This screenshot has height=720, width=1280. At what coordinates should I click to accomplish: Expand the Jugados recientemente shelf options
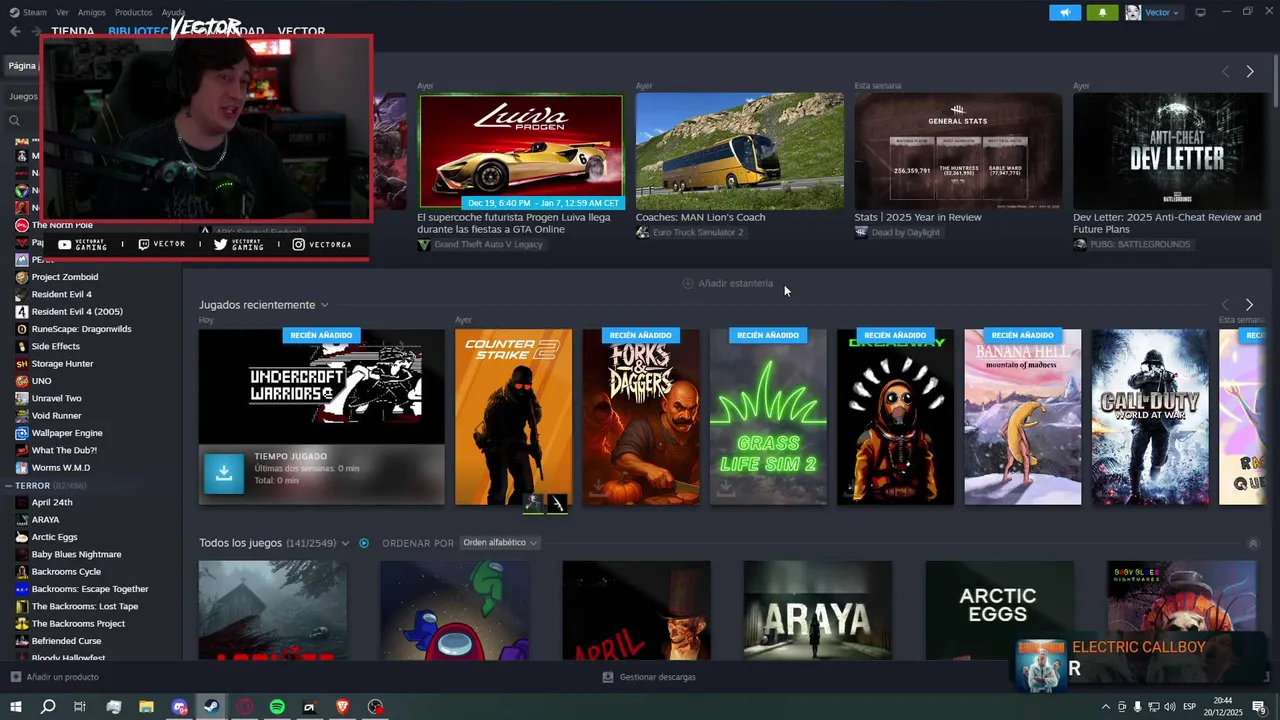pyautogui.click(x=324, y=305)
